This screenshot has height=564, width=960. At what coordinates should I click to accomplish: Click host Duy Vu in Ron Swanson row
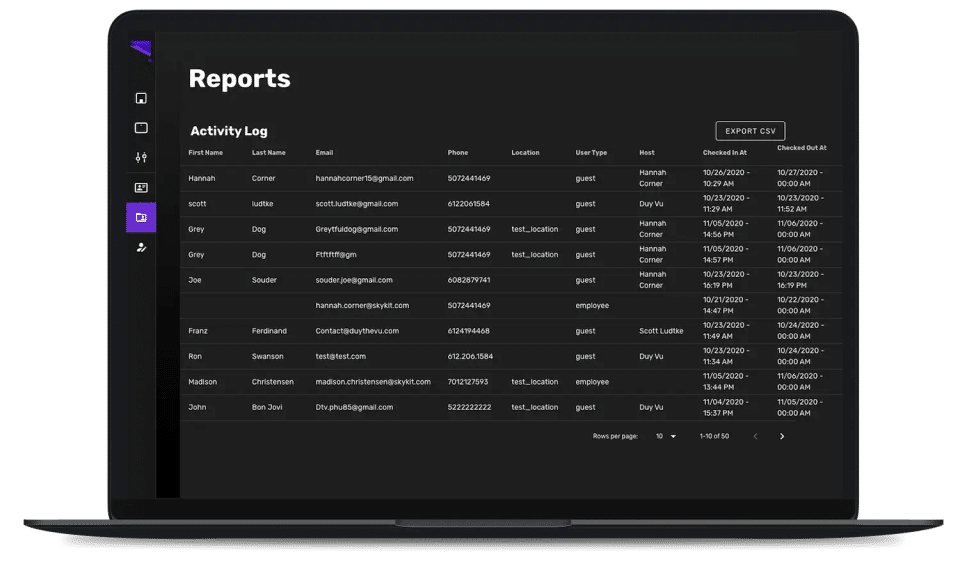click(651, 356)
